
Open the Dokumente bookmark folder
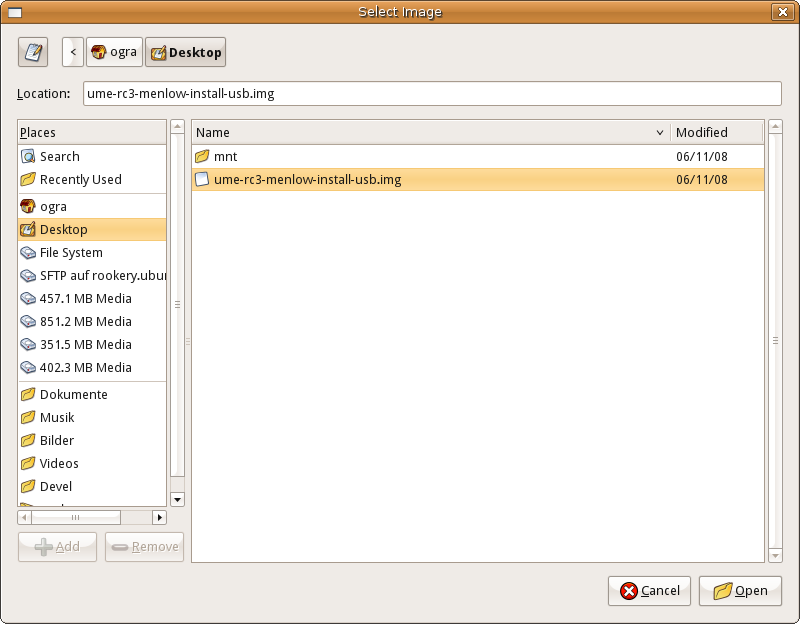73,395
